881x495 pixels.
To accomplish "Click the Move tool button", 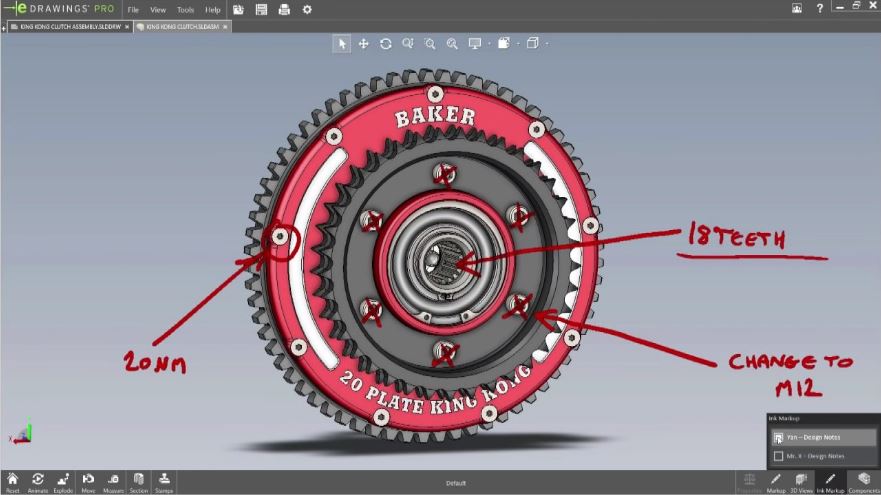I will click(88, 482).
